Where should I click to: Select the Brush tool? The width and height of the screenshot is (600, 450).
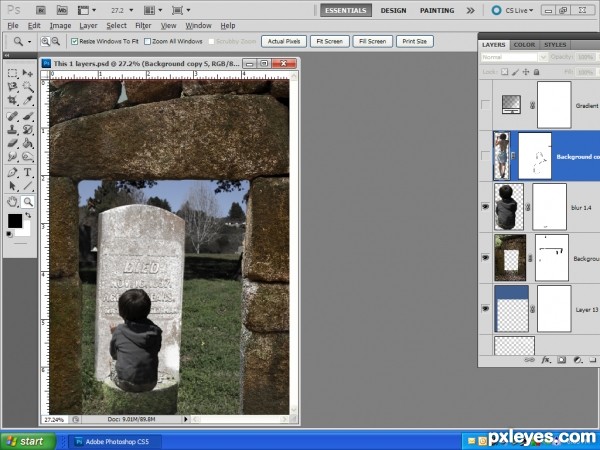[x=28, y=116]
